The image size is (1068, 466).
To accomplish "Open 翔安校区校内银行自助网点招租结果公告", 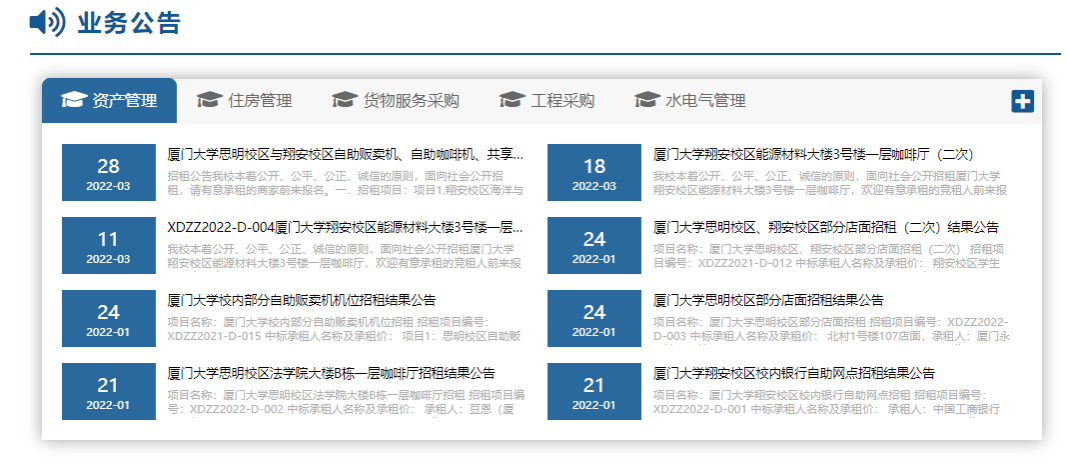I will [794, 373].
